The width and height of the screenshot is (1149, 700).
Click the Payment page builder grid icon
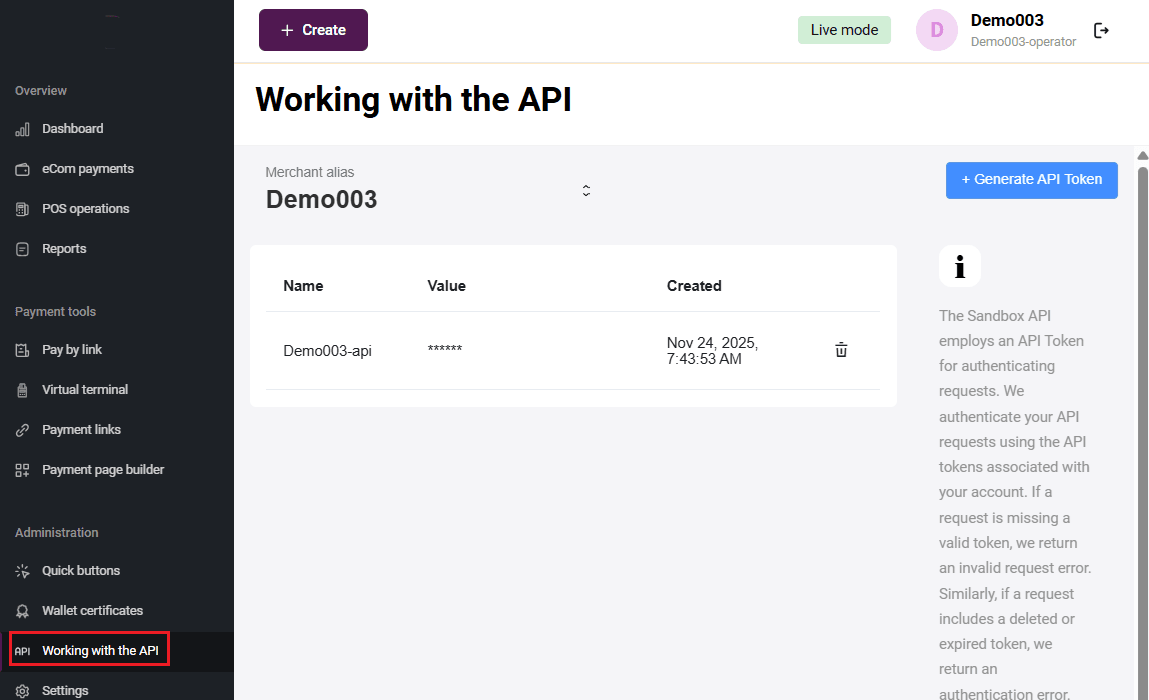coord(22,470)
